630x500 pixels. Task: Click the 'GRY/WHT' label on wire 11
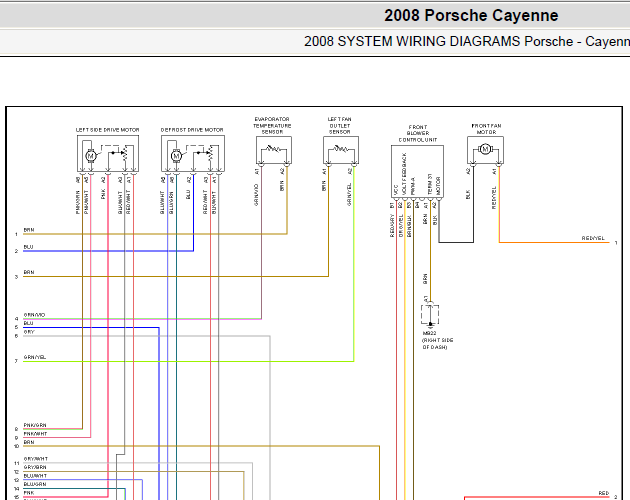(35, 459)
